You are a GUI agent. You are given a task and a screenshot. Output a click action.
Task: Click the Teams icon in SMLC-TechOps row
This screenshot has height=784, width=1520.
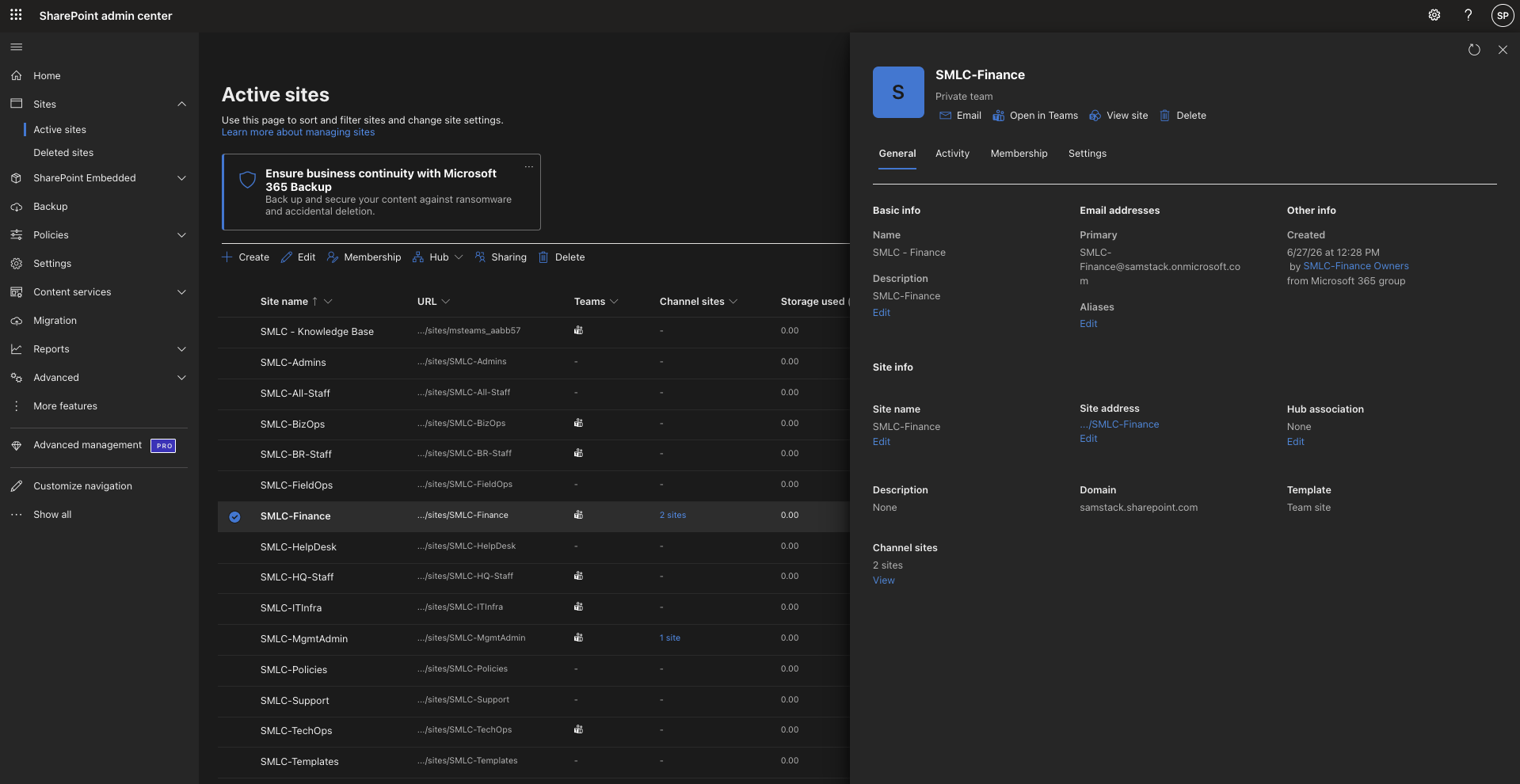pyautogui.click(x=578, y=730)
